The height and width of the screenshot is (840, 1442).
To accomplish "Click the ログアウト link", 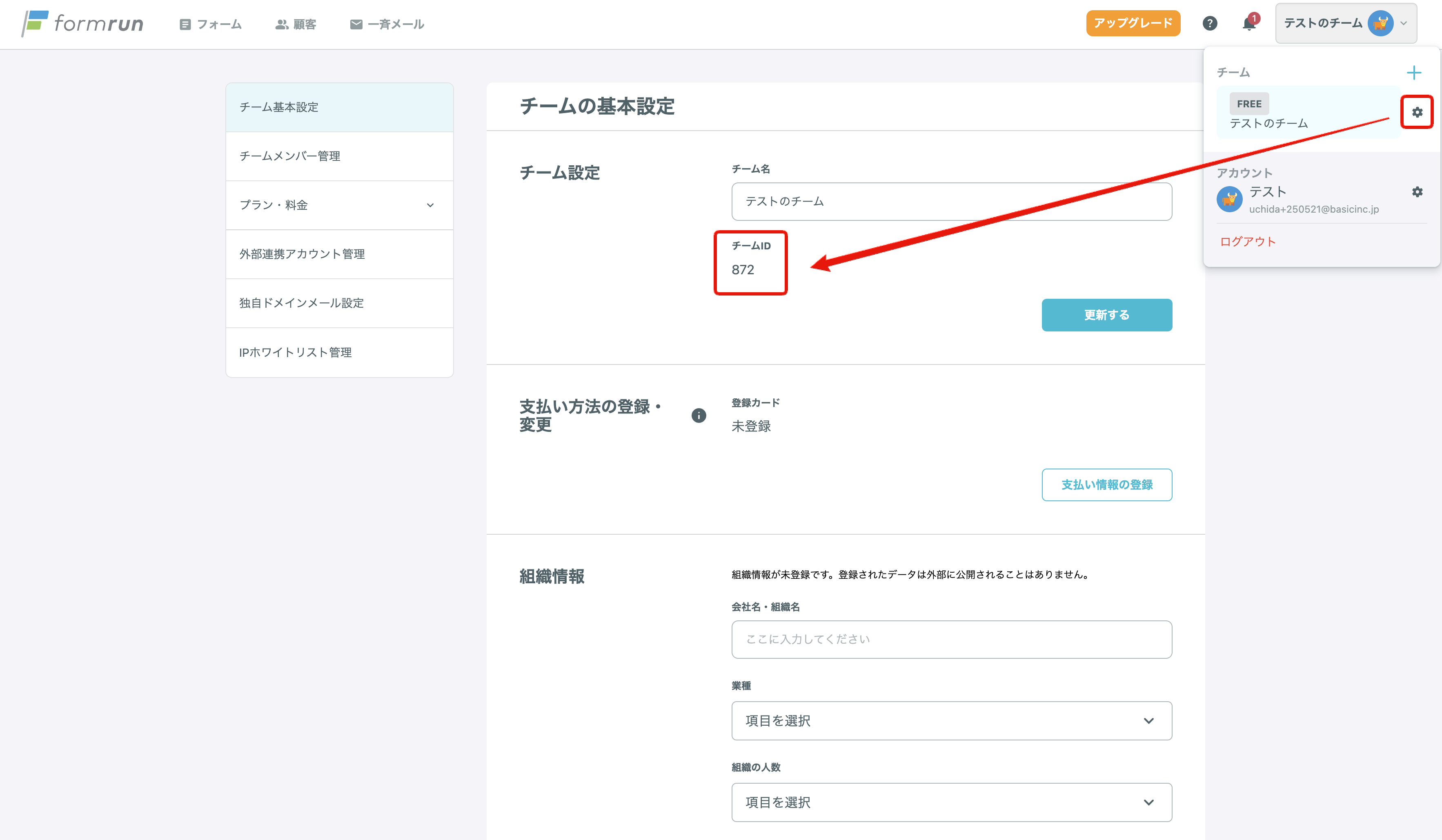I will tap(1247, 242).
